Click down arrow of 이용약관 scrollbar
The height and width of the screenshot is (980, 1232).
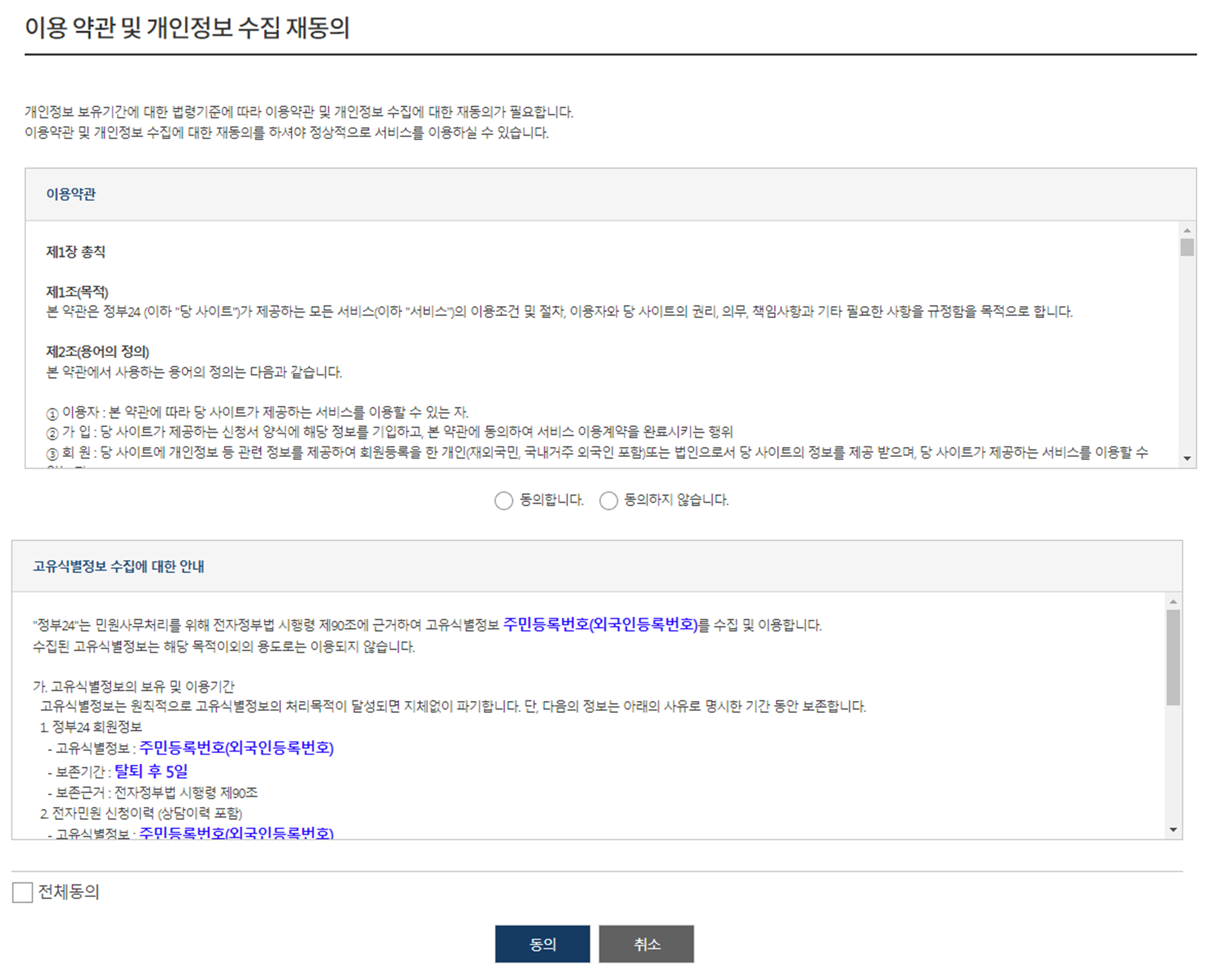coord(1187,459)
